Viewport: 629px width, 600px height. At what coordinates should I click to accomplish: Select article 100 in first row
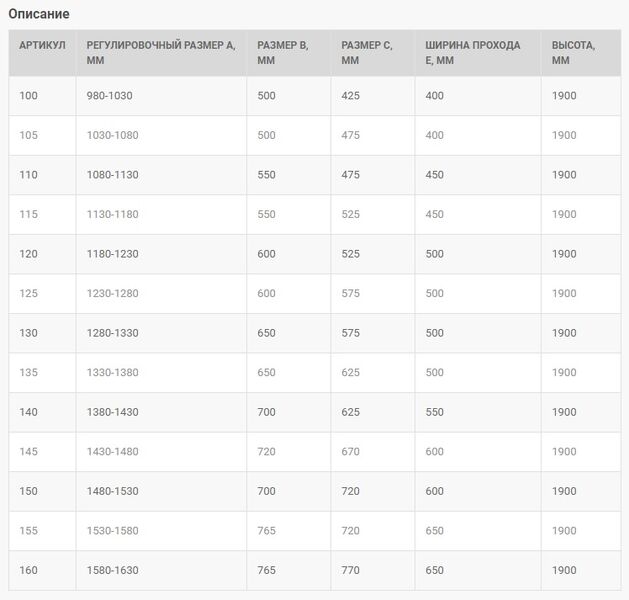click(x=28, y=96)
